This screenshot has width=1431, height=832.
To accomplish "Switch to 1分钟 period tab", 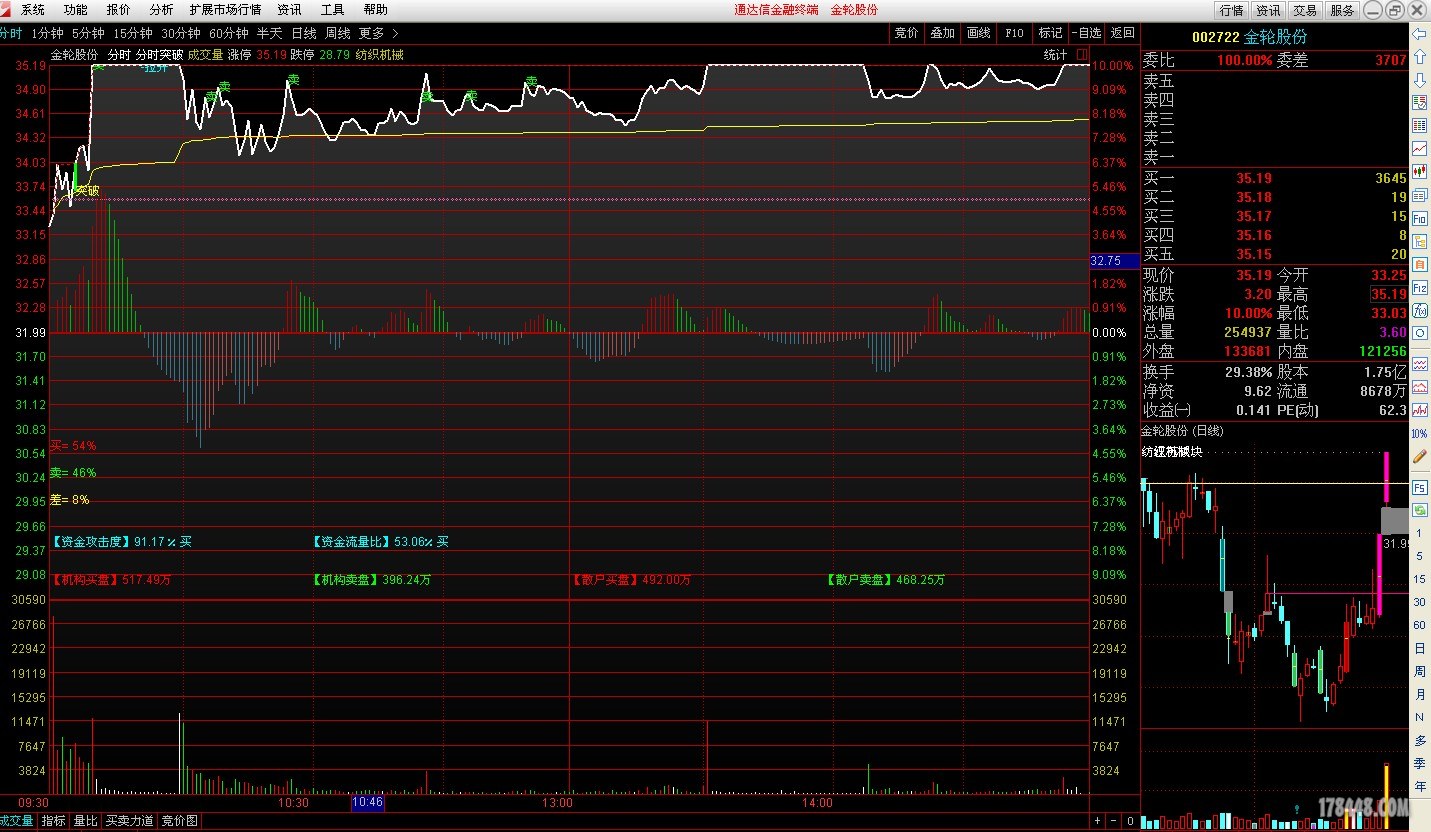I will [x=47, y=33].
